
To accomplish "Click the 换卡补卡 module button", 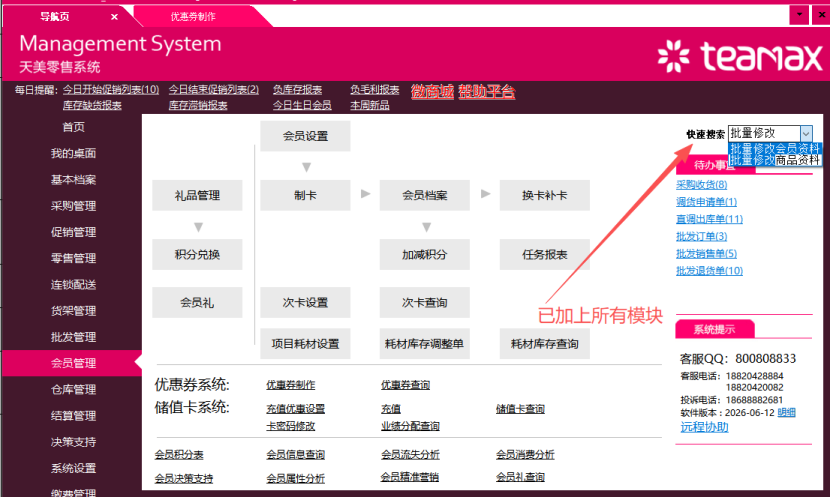I will 545,195.
